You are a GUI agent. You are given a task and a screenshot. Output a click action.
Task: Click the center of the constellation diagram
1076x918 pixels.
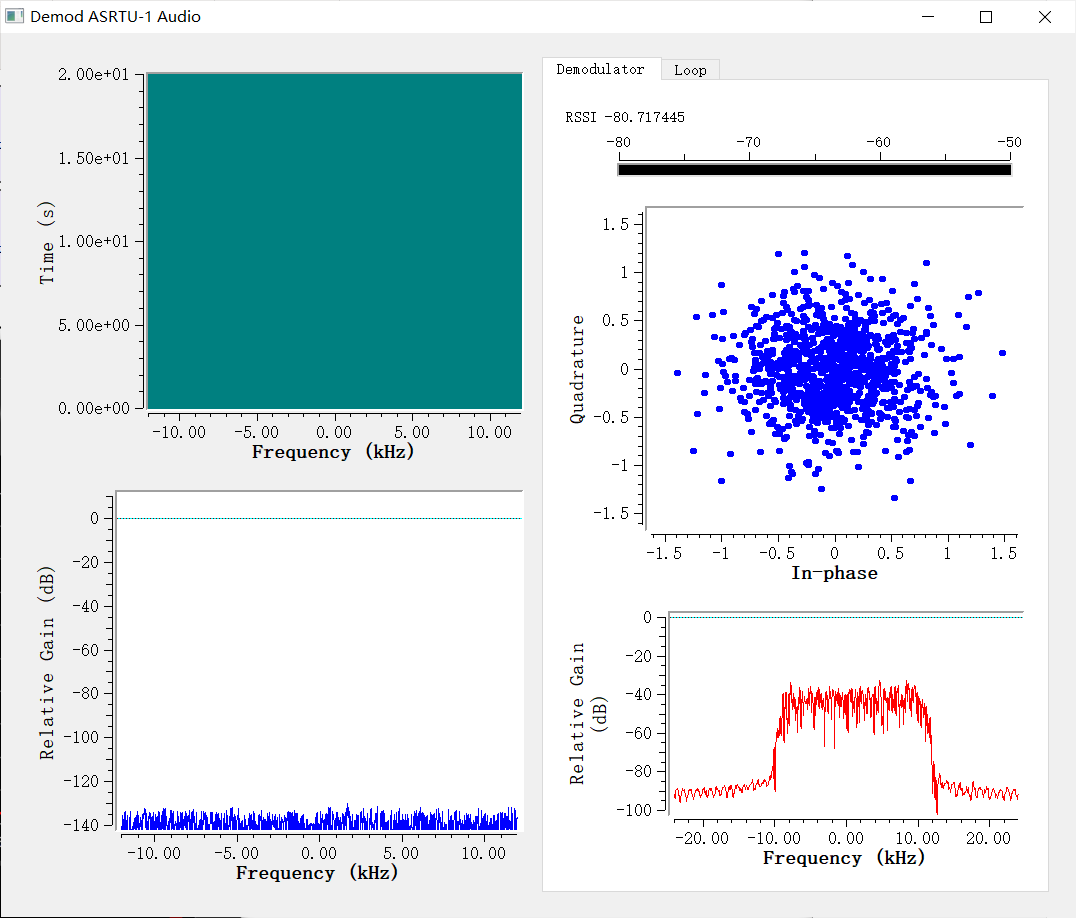click(833, 369)
